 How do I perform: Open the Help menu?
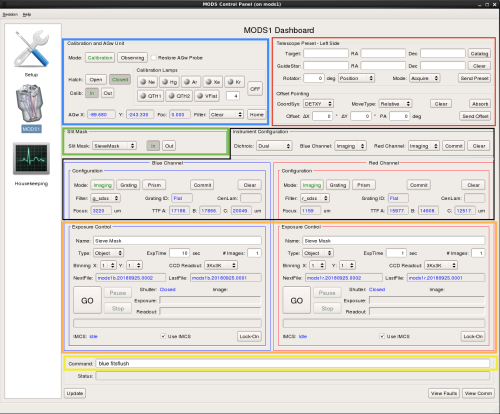click(27, 14)
